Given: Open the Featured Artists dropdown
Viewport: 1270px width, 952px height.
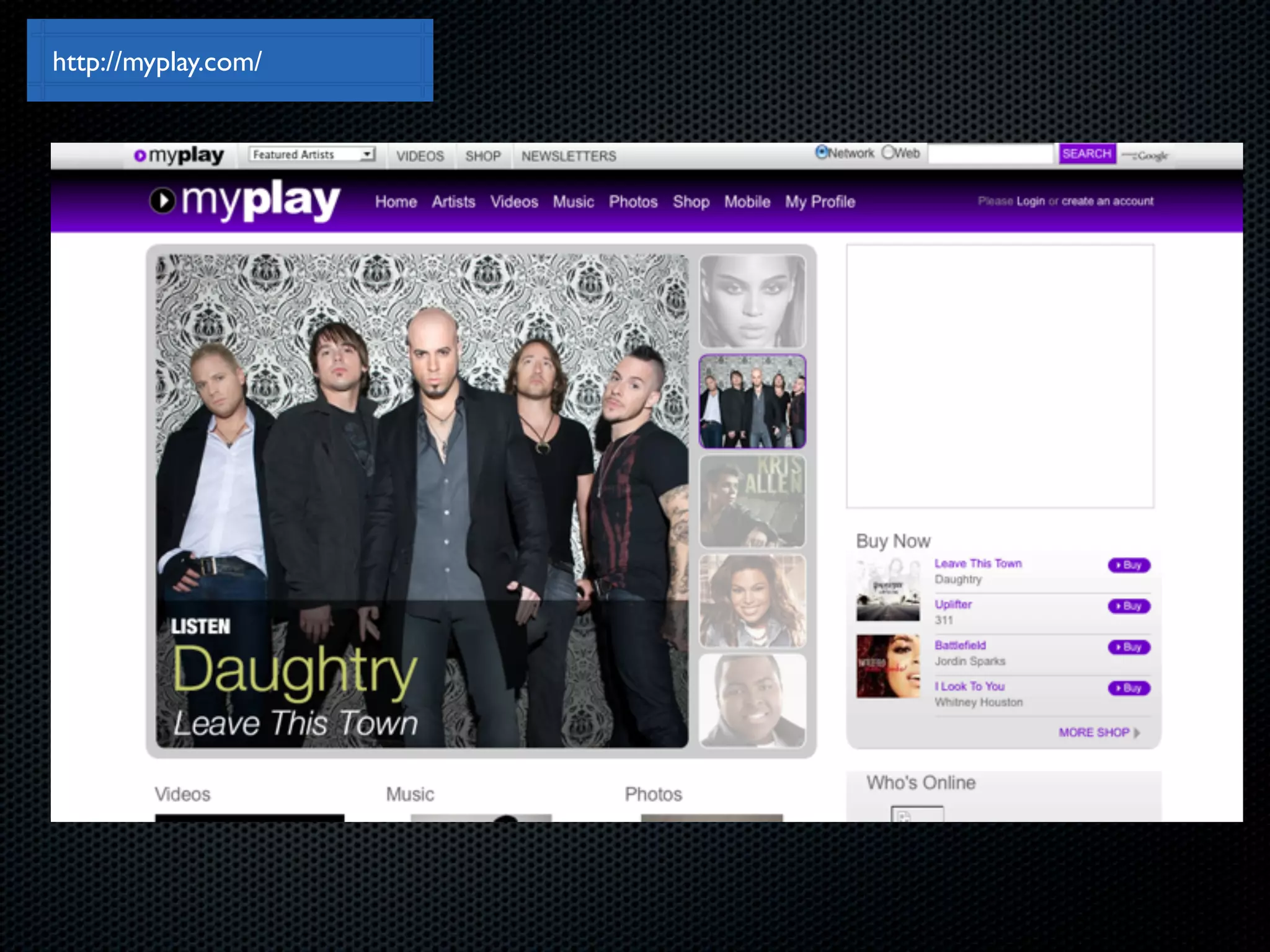Looking at the screenshot, I should click(x=312, y=154).
